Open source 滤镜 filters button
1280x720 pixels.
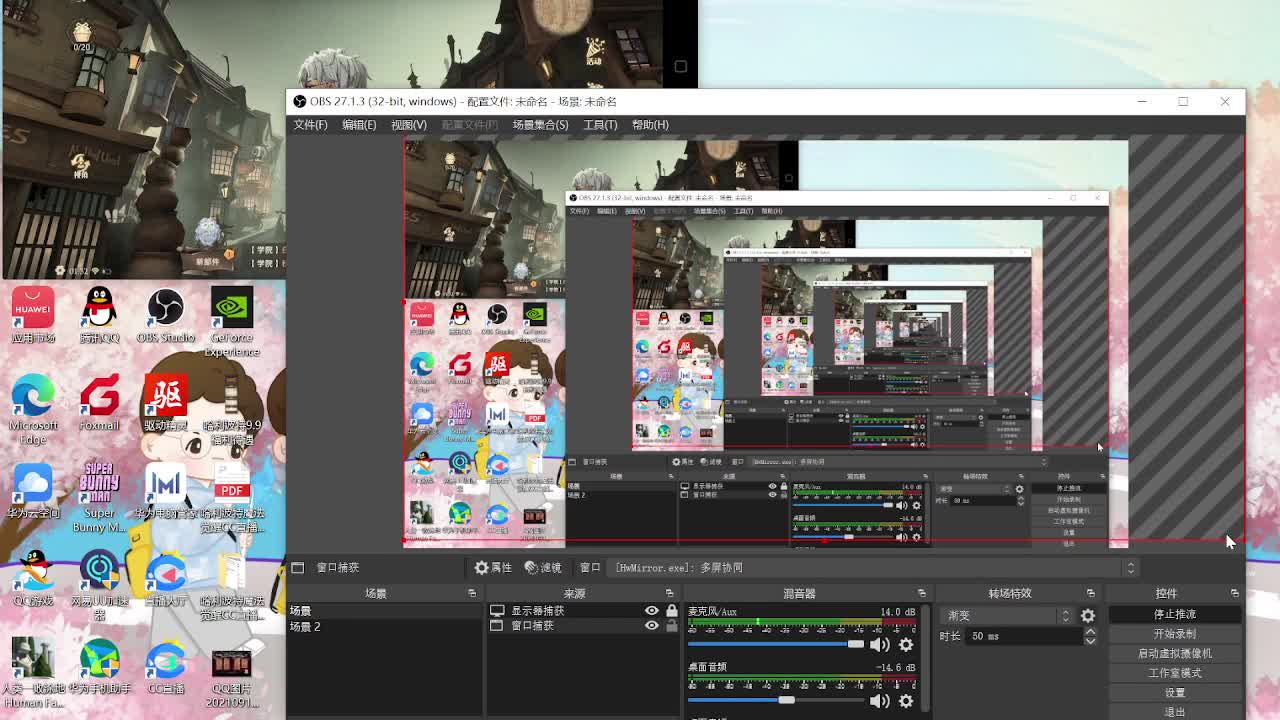point(543,567)
